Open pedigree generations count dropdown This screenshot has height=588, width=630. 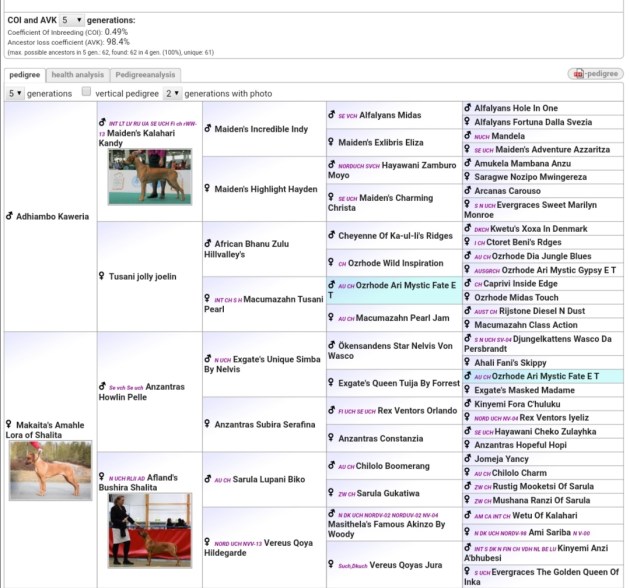click(x=14, y=93)
